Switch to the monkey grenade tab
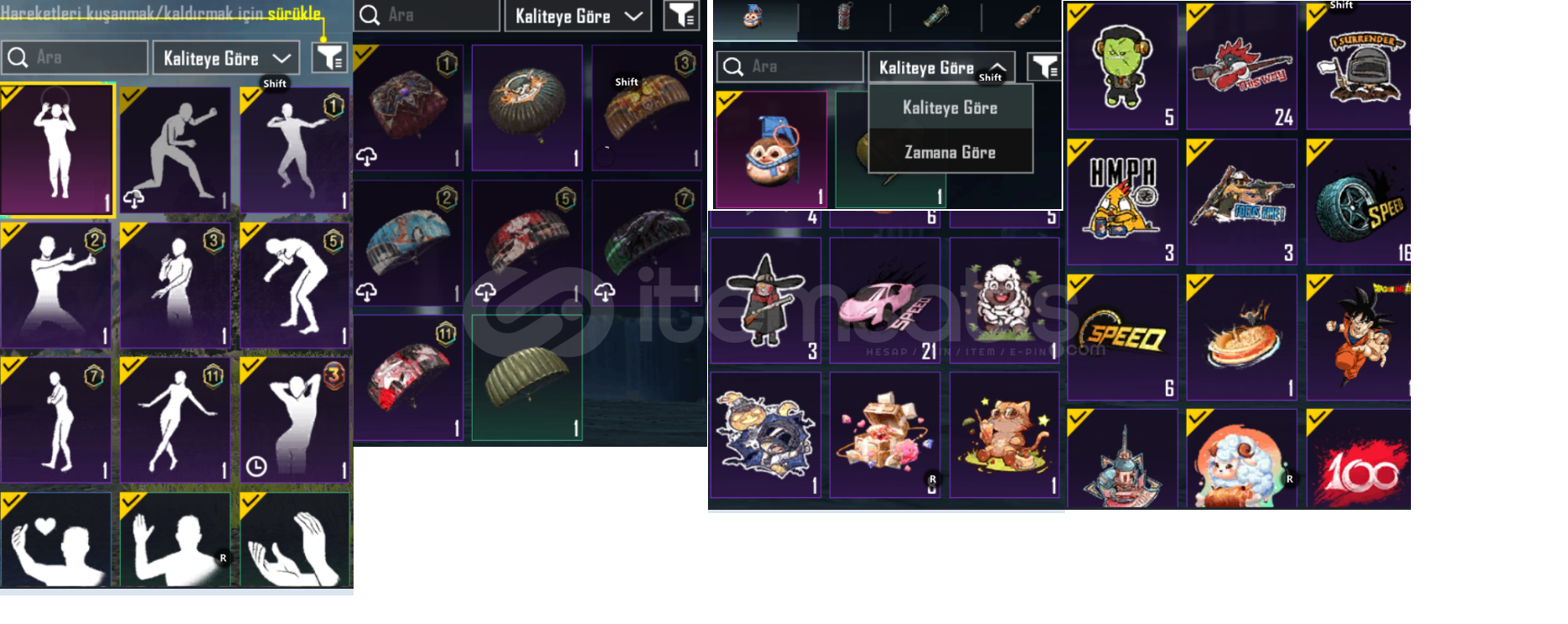1568x624 pixels. click(753, 18)
